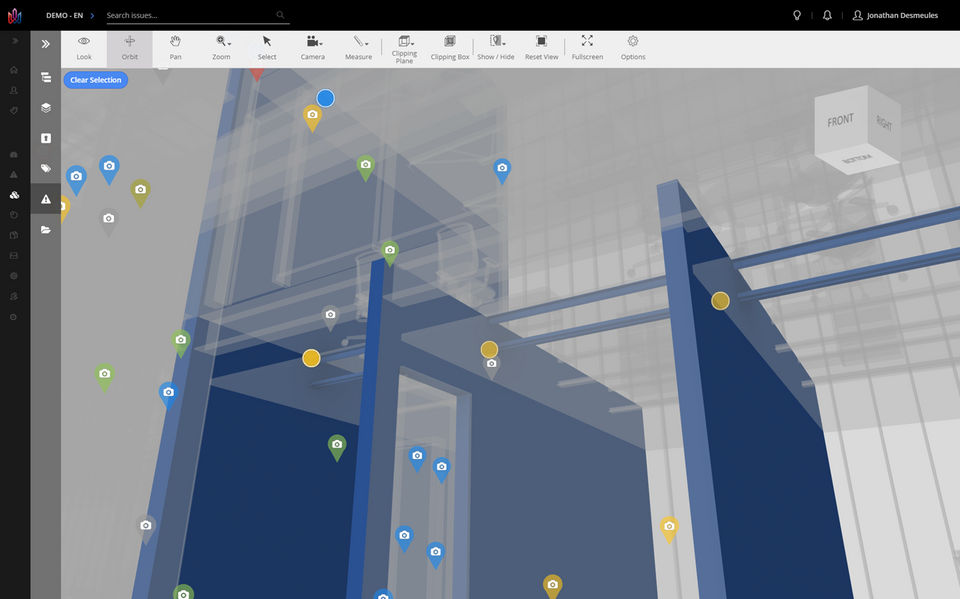This screenshot has width=960, height=599.
Task: Open the user profile sidebar icon
Action: point(14,90)
